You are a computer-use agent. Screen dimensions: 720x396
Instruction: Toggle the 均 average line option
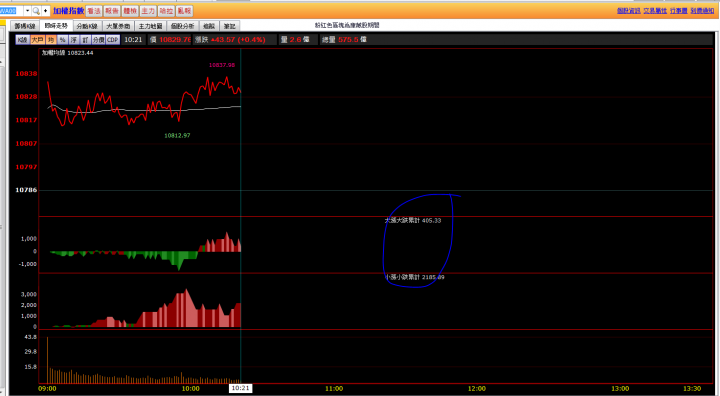51,40
